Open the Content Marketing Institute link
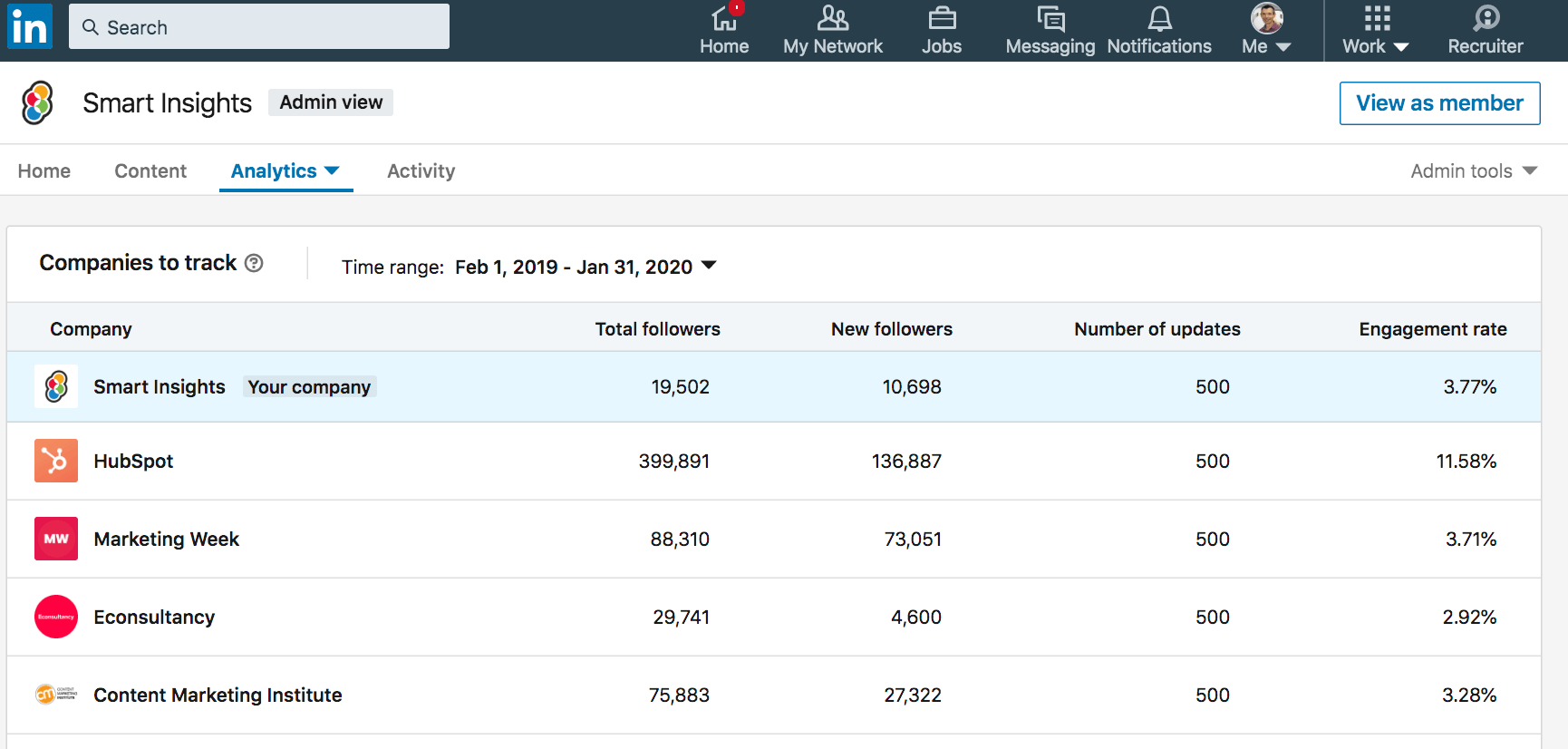The width and height of the screenshot is (1568, 749). click(218, 695)
